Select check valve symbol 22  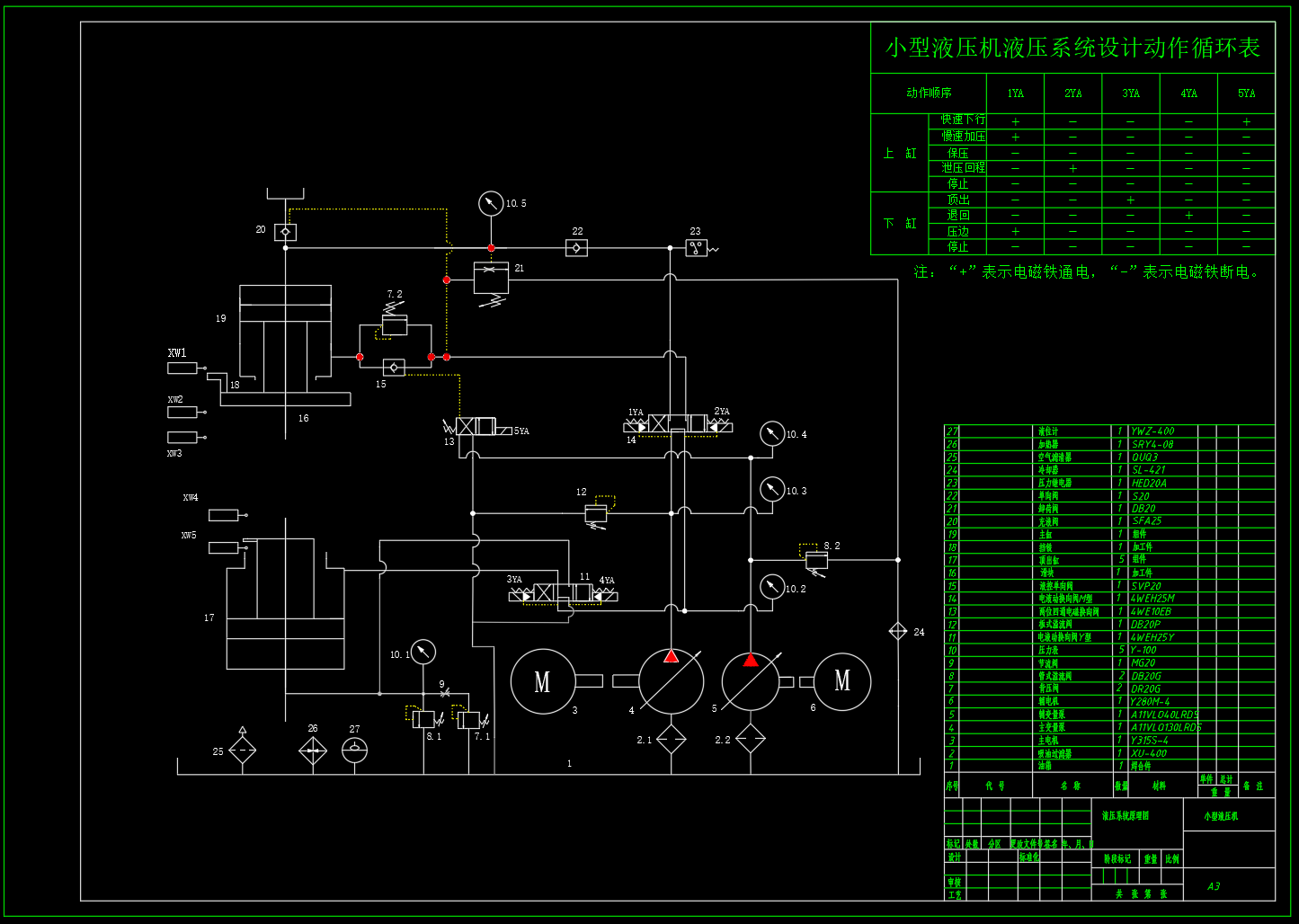[576, 246]
